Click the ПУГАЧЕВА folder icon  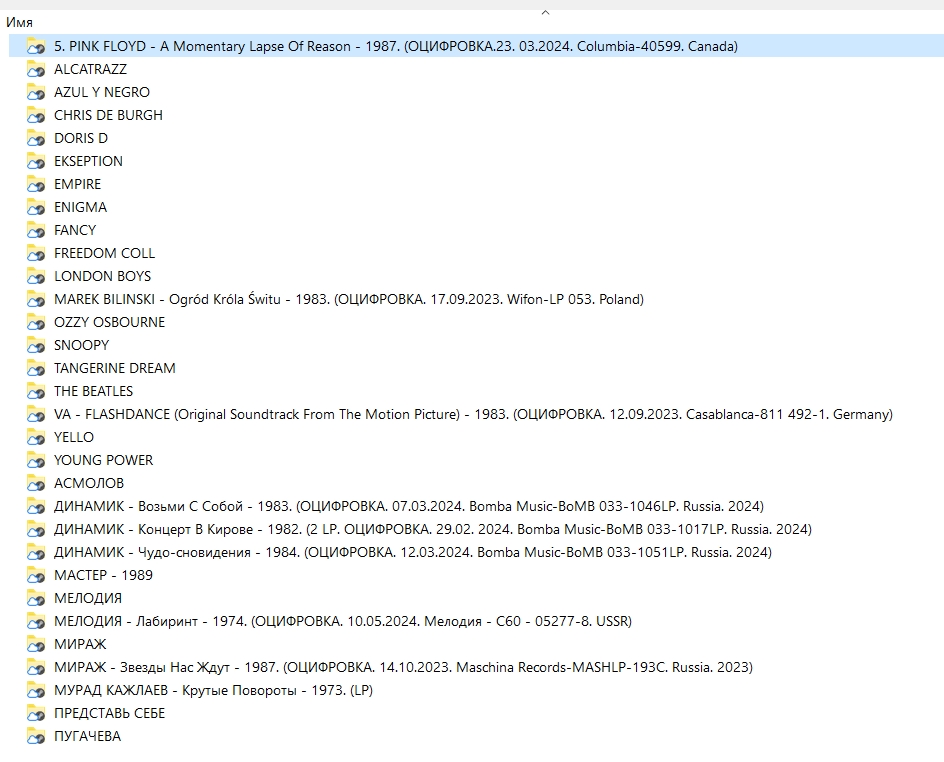point(36,736)
